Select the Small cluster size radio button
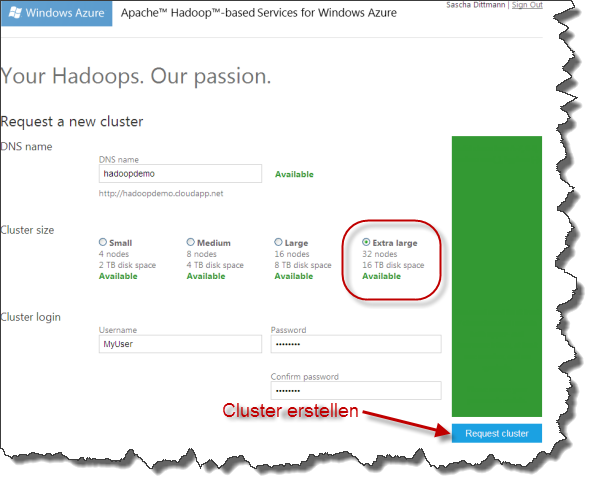Viewport: 600px width, 493px height. (103, 242)
